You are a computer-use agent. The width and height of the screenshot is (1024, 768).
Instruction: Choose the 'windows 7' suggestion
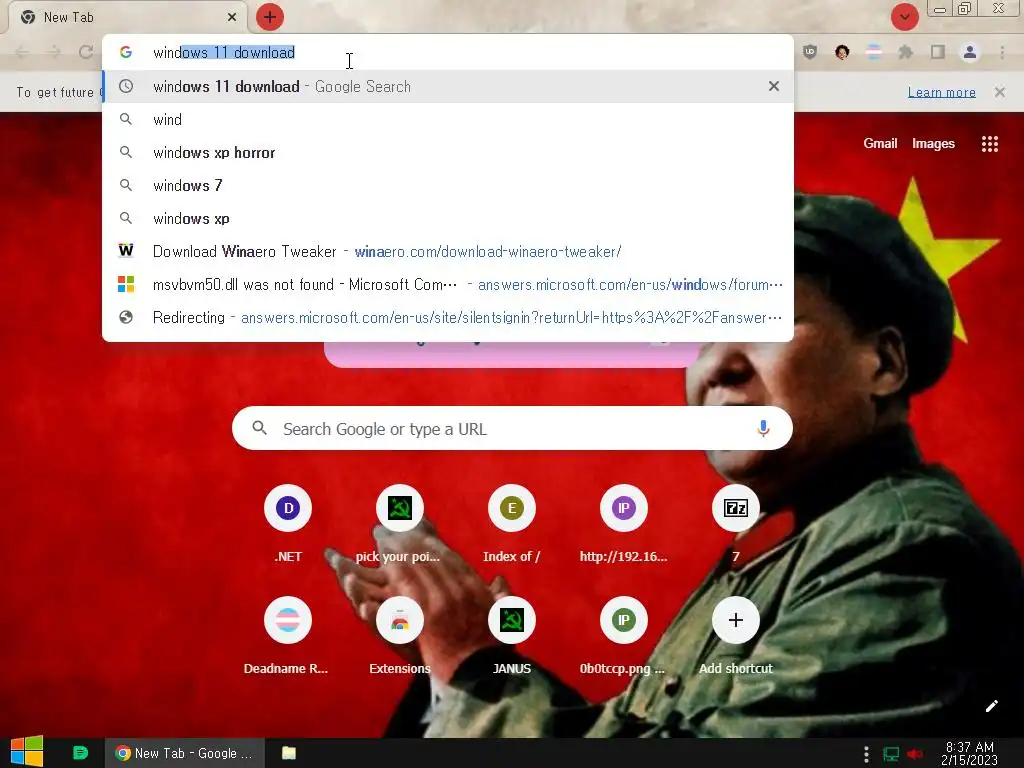[x=448, y=185]
